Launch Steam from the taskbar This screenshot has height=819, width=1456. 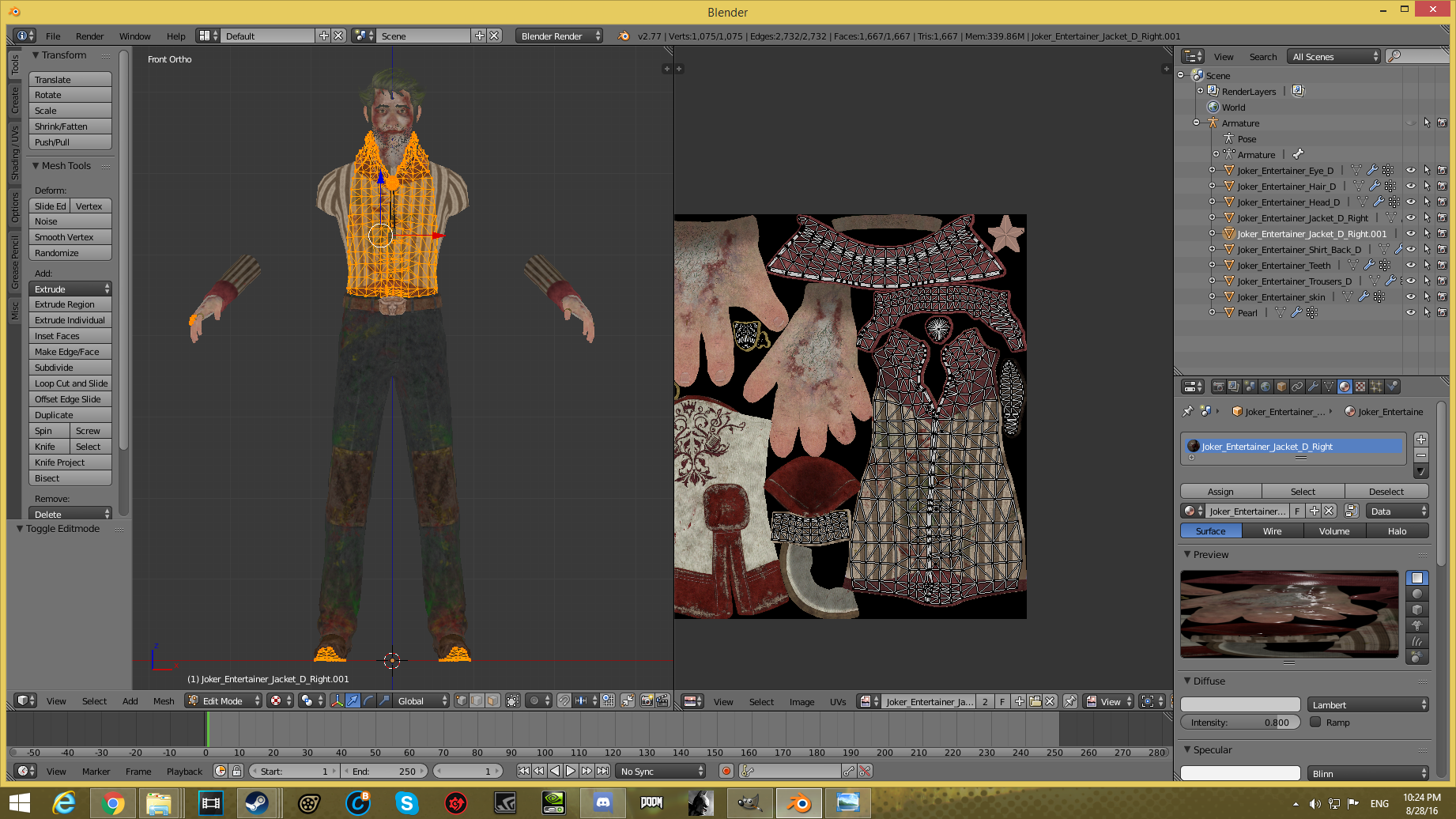256,803
